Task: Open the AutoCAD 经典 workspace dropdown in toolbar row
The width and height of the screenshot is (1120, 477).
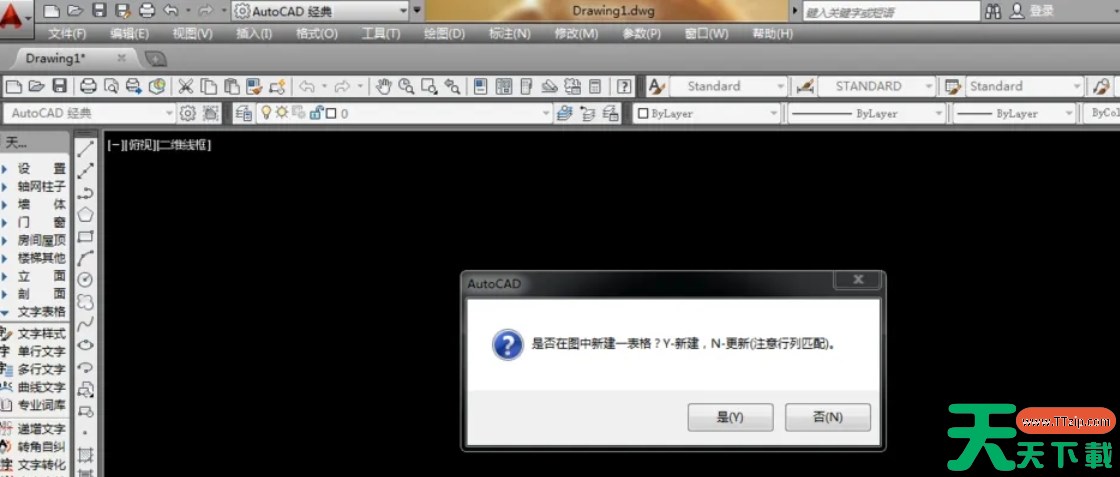Action: click(x=169, y=113)
